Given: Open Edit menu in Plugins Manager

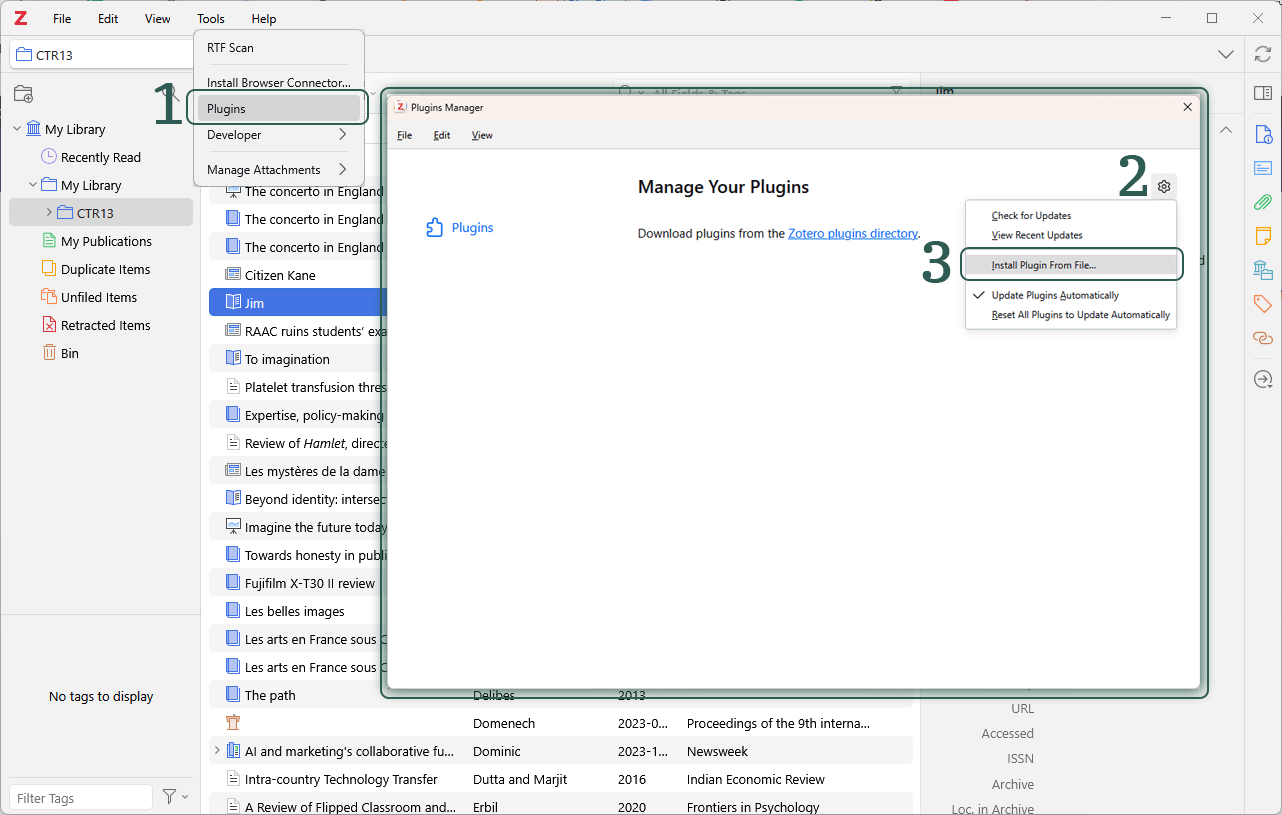Looking at the screenshot, I should (x=442, y=135).
